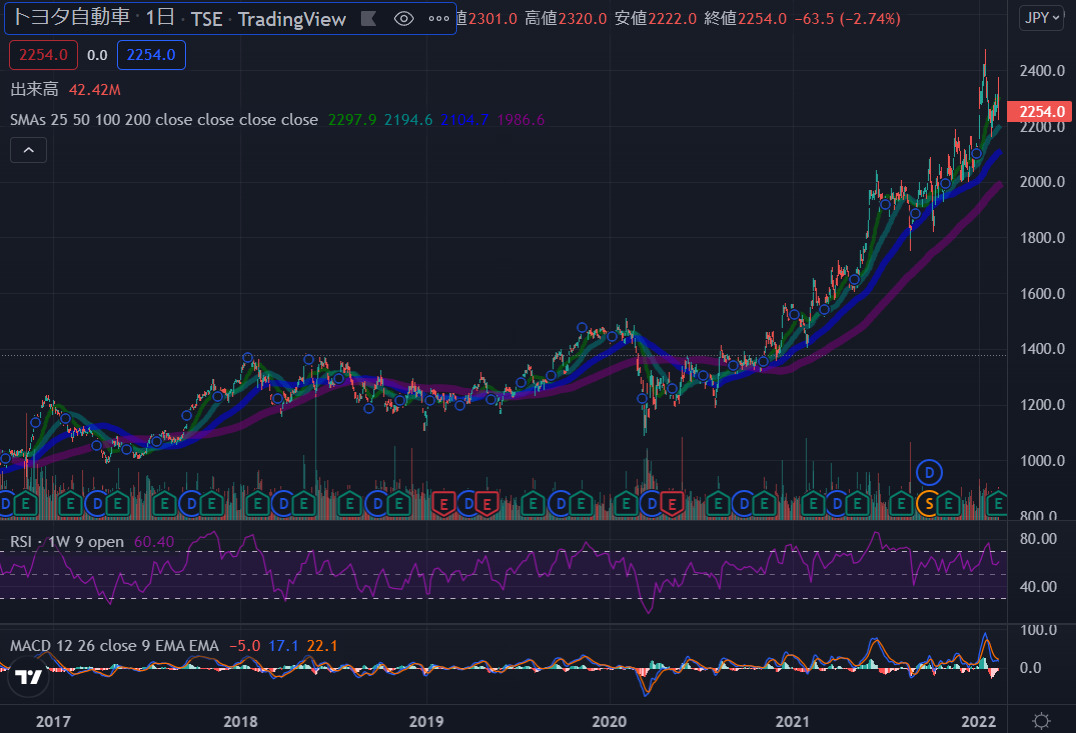The height and width of the screenshot is (733, 1076).
Task: Click the 2400.0 price scale label
Action: (x=1042, y=71)
